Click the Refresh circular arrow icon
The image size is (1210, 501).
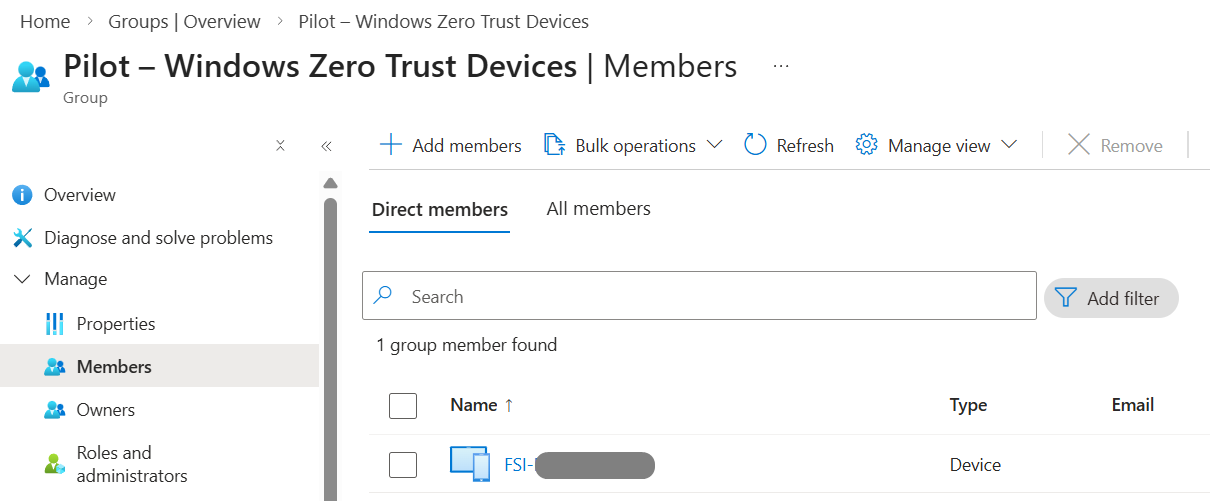pos(756,145)
